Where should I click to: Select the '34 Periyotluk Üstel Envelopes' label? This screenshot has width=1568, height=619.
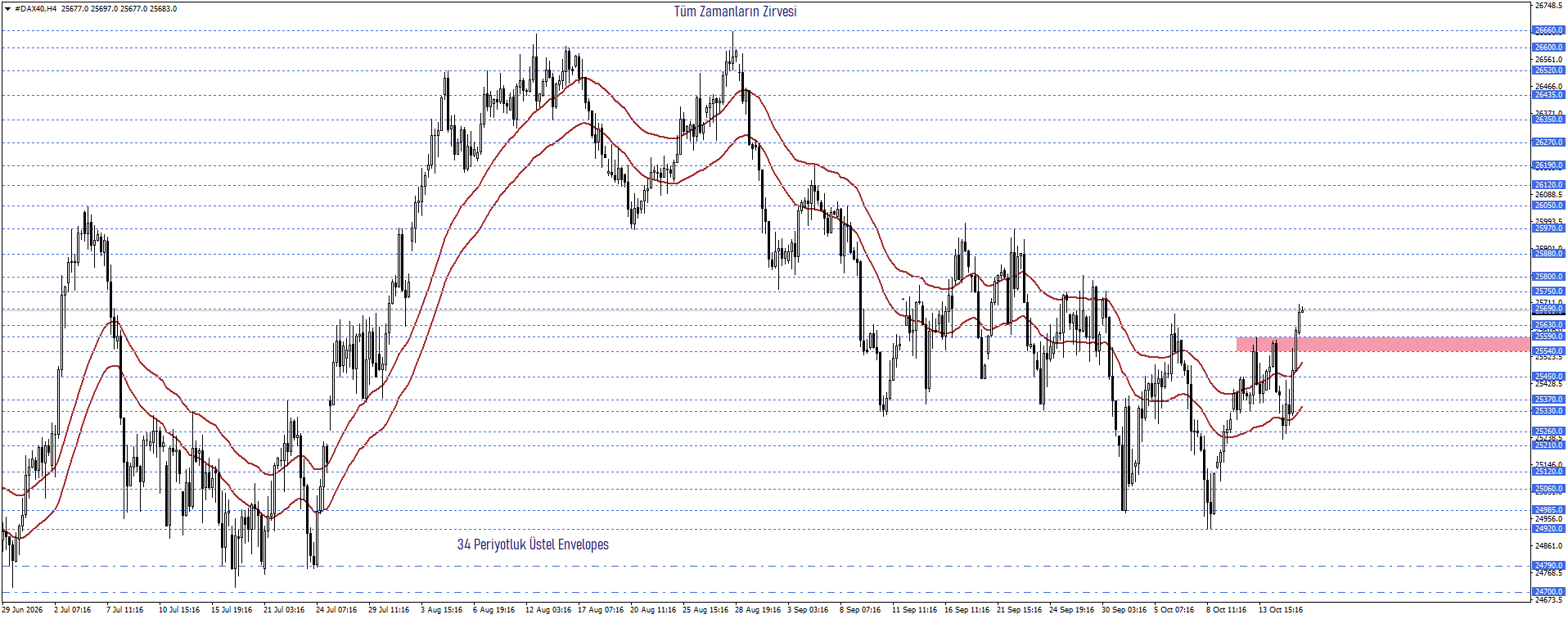click(x=533, y=544)
